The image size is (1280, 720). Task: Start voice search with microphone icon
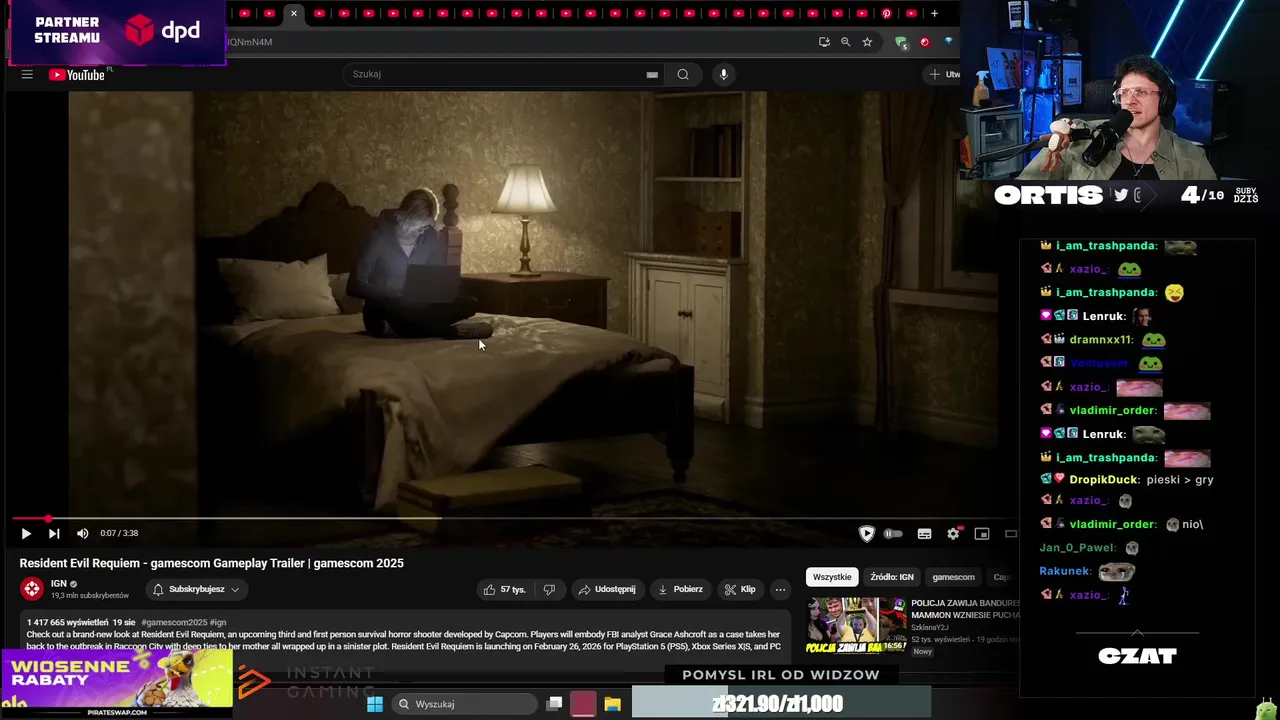pos(723,74)
